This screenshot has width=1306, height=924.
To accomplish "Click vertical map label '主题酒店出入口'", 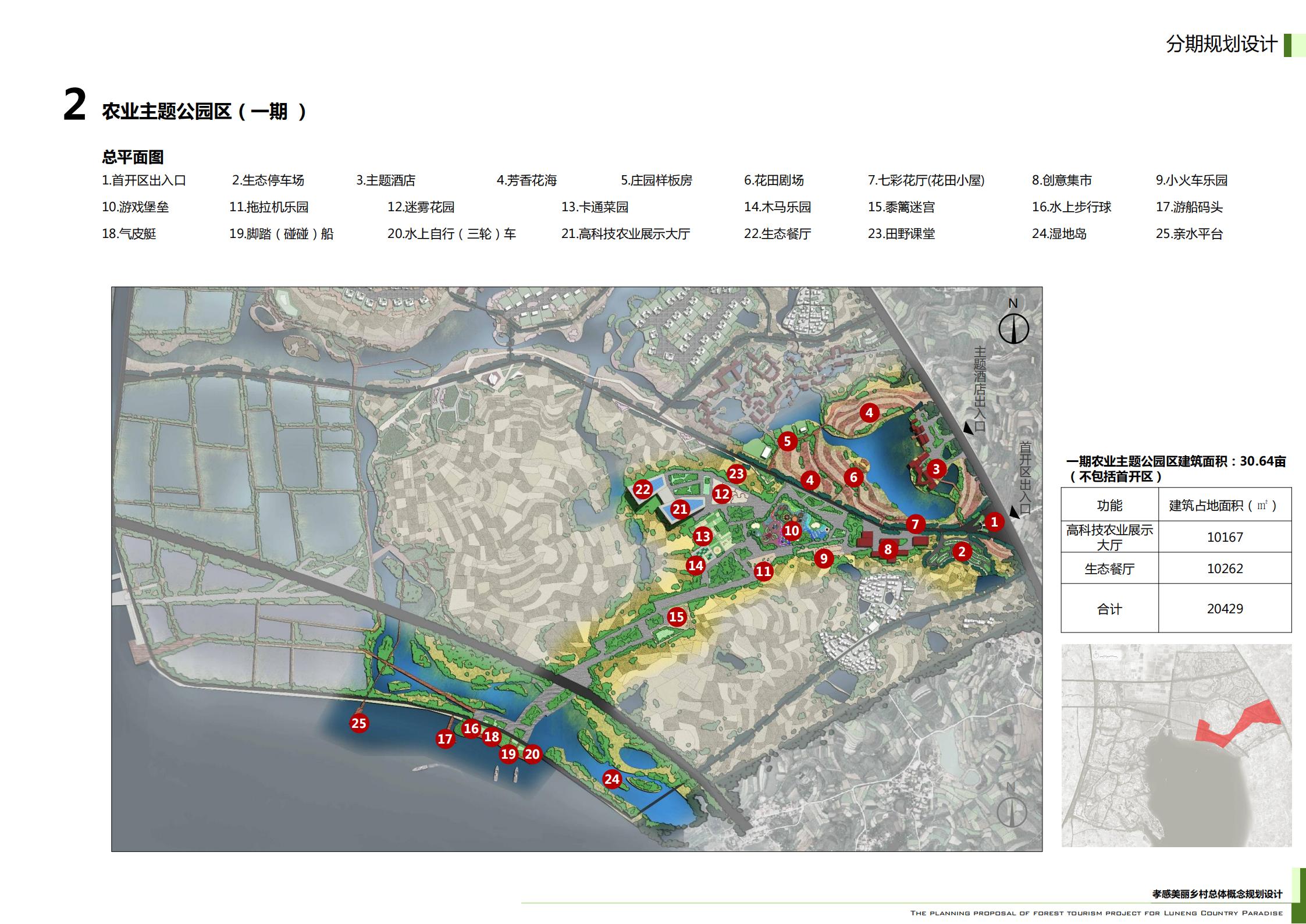I will (x=980, y=389).
